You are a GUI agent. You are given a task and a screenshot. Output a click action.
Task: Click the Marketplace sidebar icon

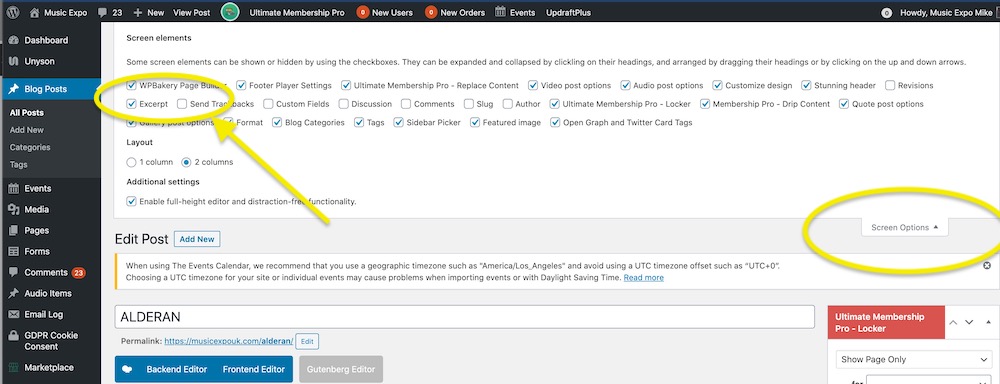point(14,367)
